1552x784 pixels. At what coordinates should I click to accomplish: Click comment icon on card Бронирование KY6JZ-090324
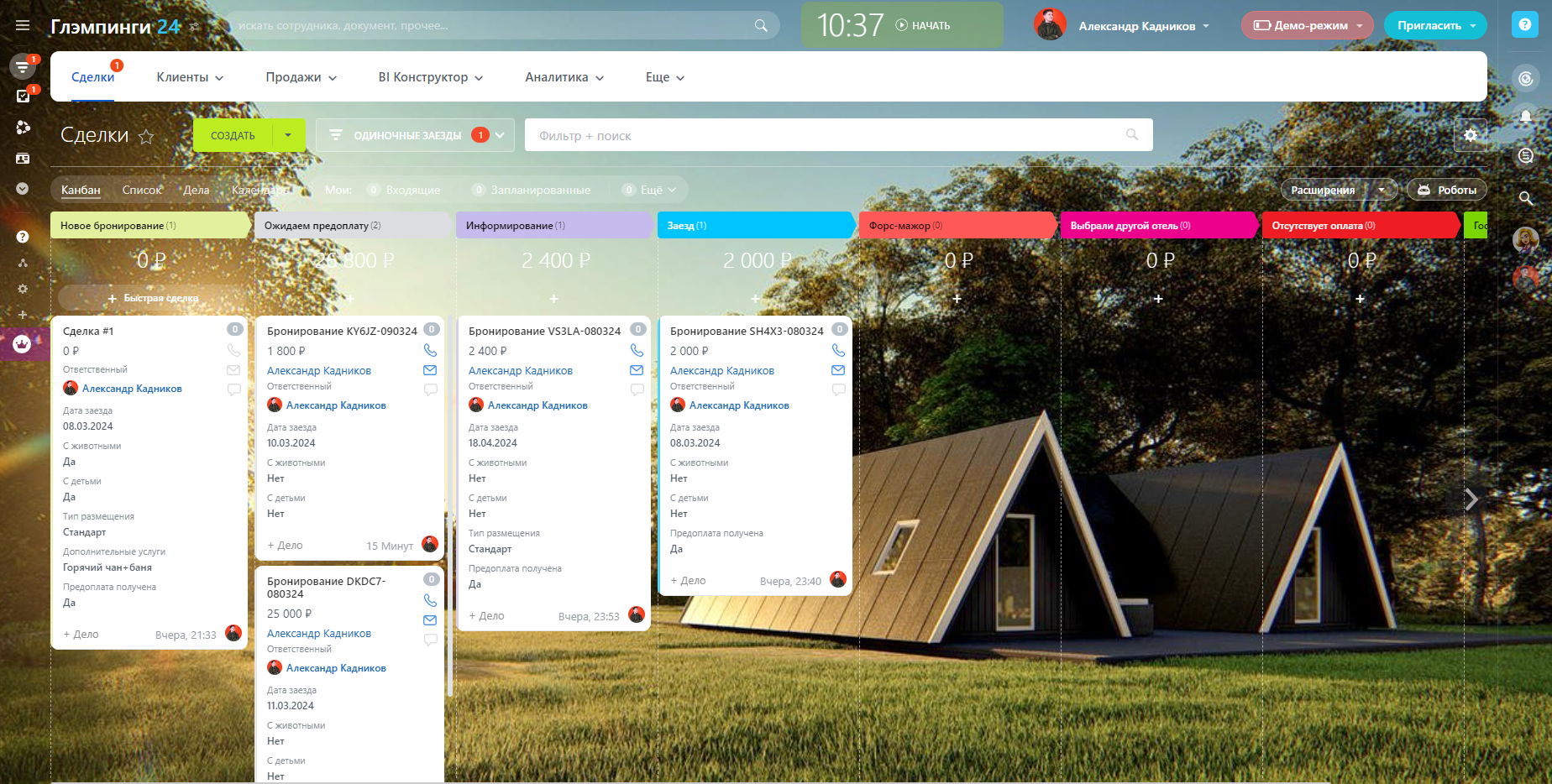tap(431, 389)
